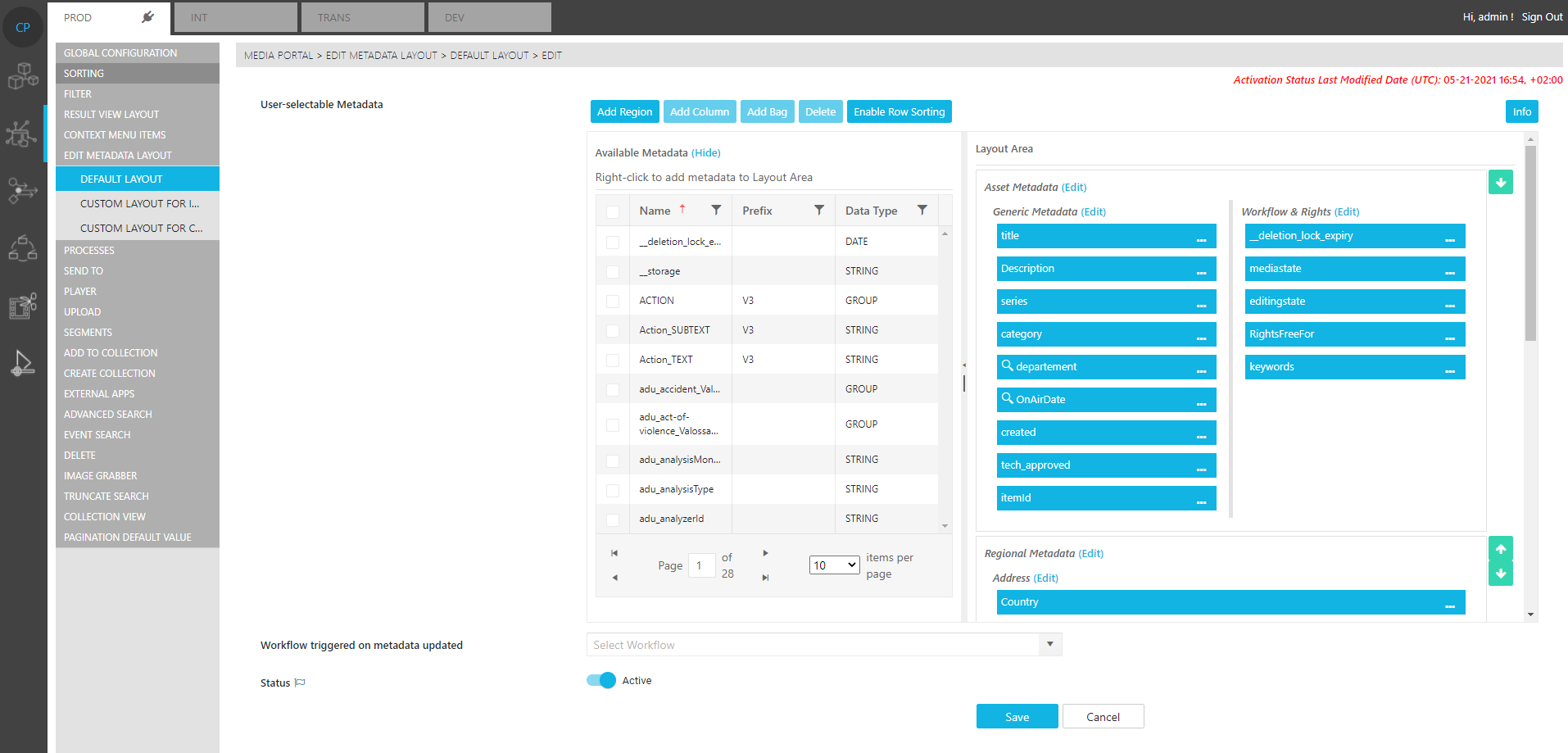Screen dimensions: 1568x753
Task: Move Asset Metadata region down with green arrow
Action: (1500, 183)
